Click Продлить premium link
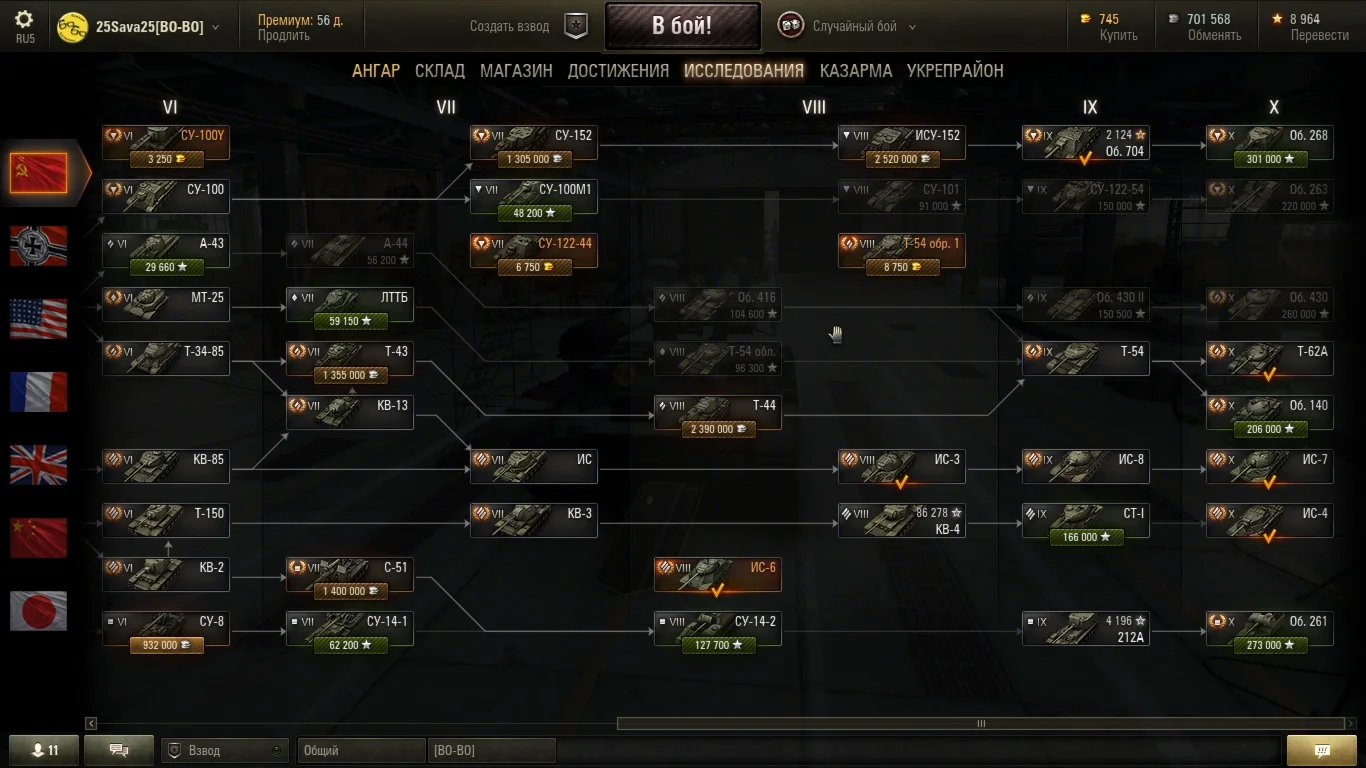This screenshot has height=768, width=1366. (282, 35)
